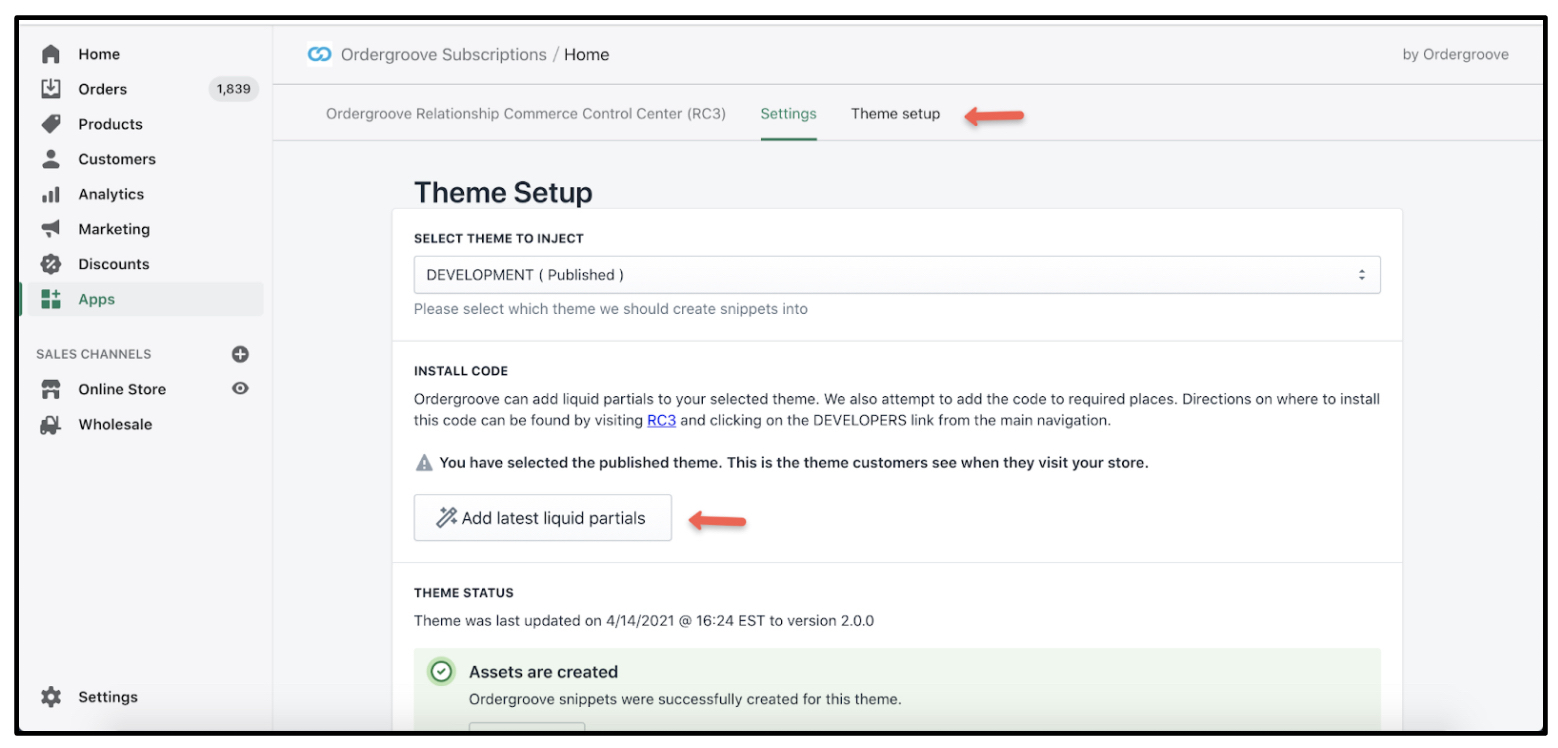Open the RC3 hyperlink

pyautogui.click(x=661, y=420)
